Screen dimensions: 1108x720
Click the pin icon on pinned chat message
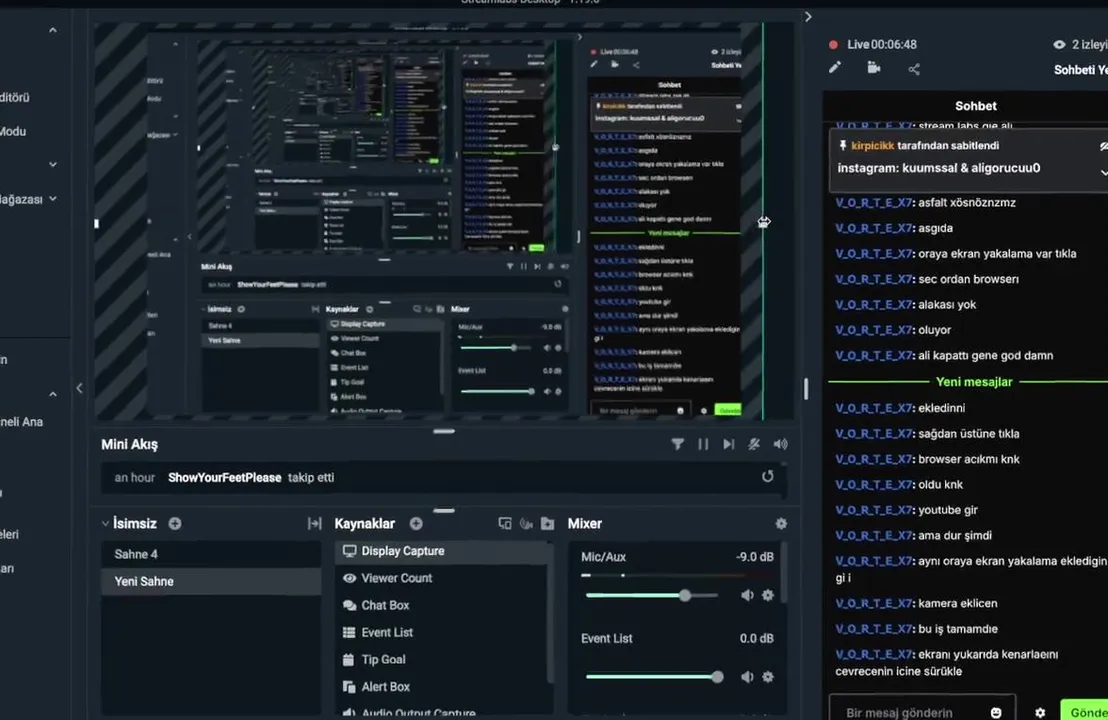click(x=842, y=146)
